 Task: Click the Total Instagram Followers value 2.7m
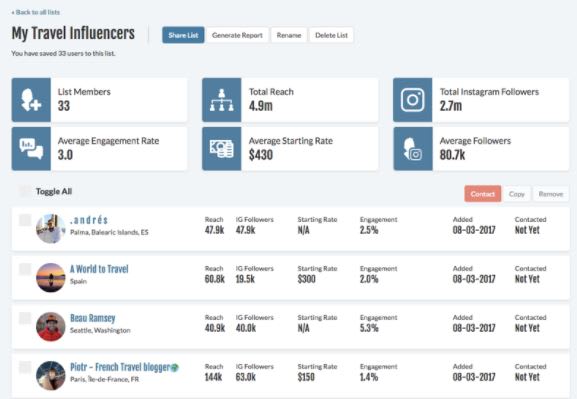(451, 106)
